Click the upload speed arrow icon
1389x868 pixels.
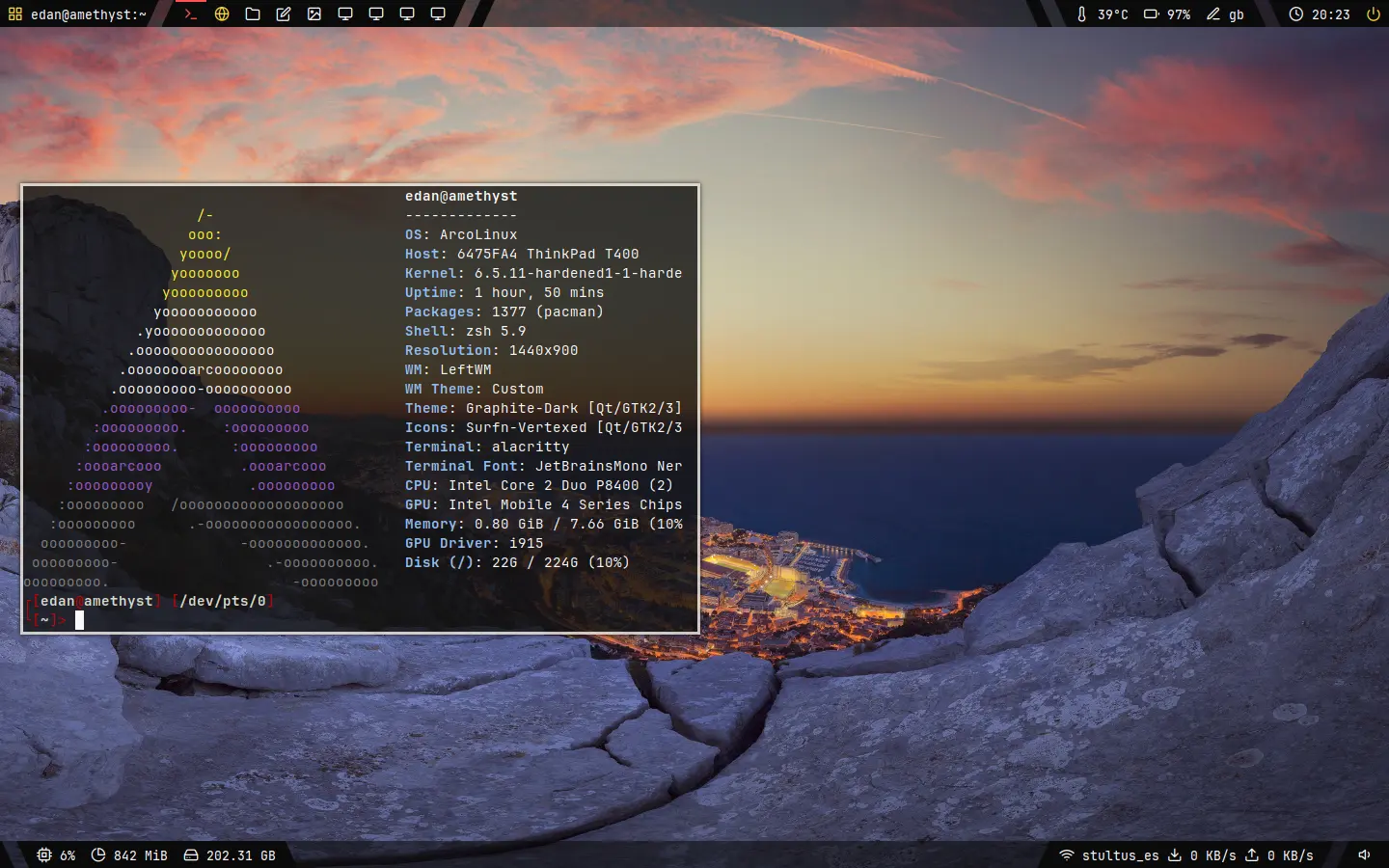click(1252, 854)
